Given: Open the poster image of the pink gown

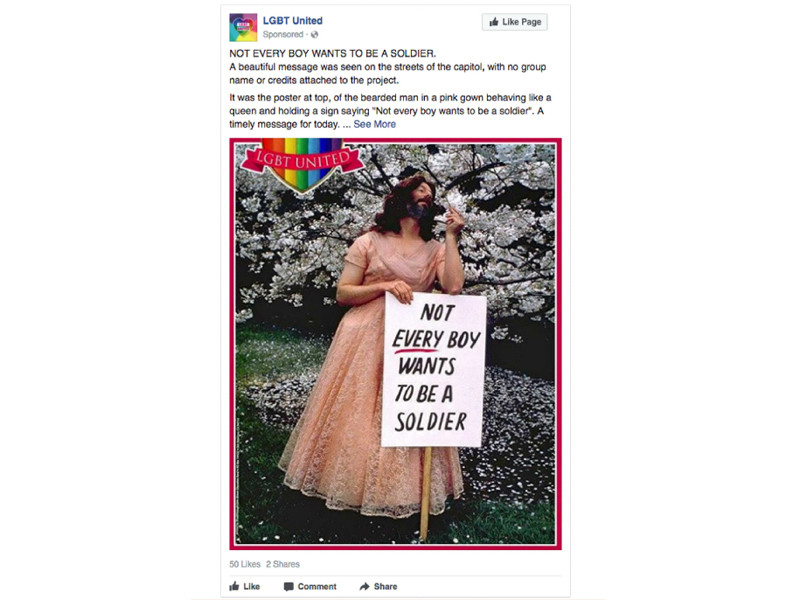Looking at the screenshot, I should click(395, 344).
